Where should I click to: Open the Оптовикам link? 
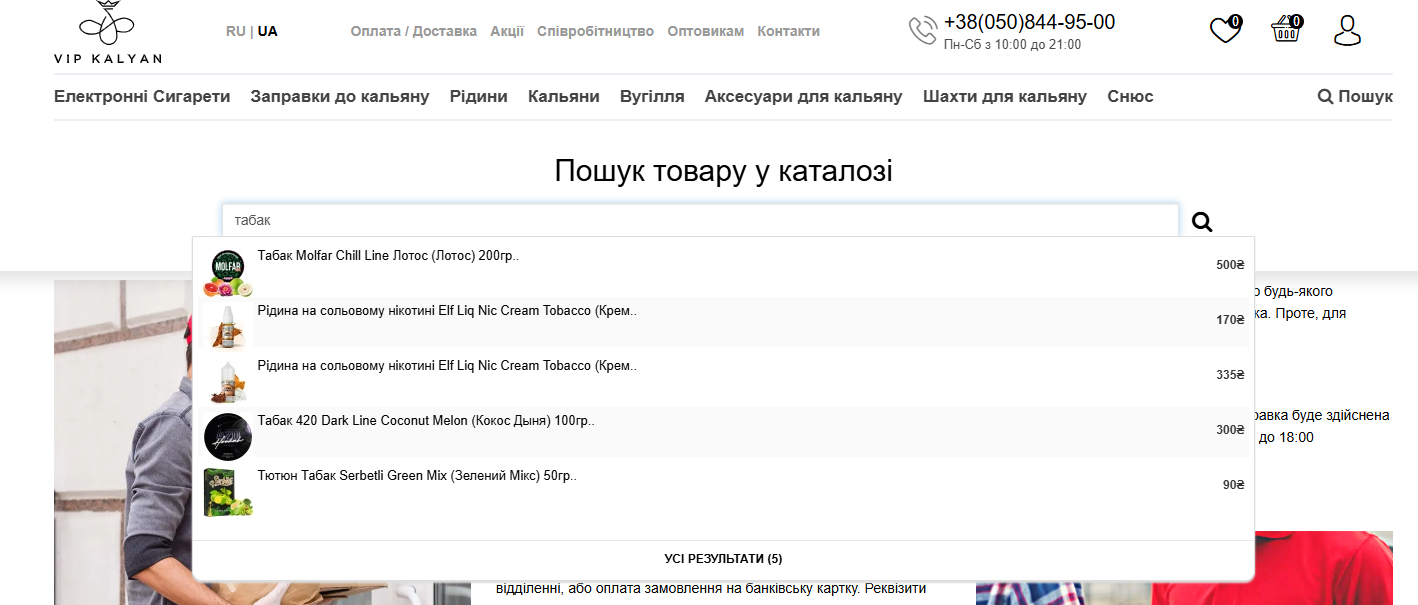[706, 31]
